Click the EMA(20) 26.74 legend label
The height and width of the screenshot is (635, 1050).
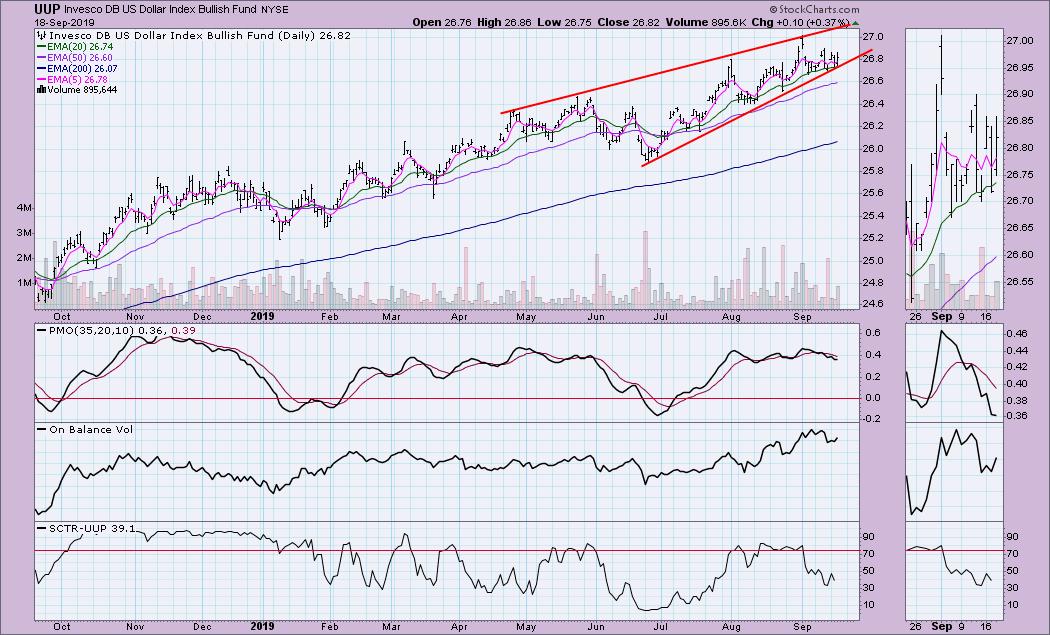(80, 47)
